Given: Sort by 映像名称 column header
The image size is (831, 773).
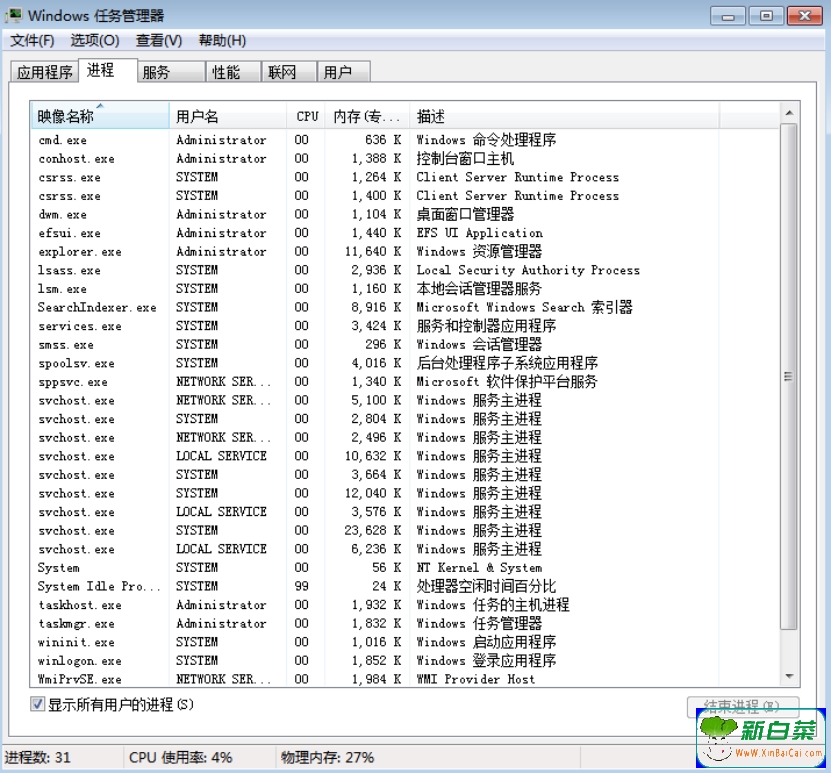Looking at the screenshot, I should (x=100, y=115).
